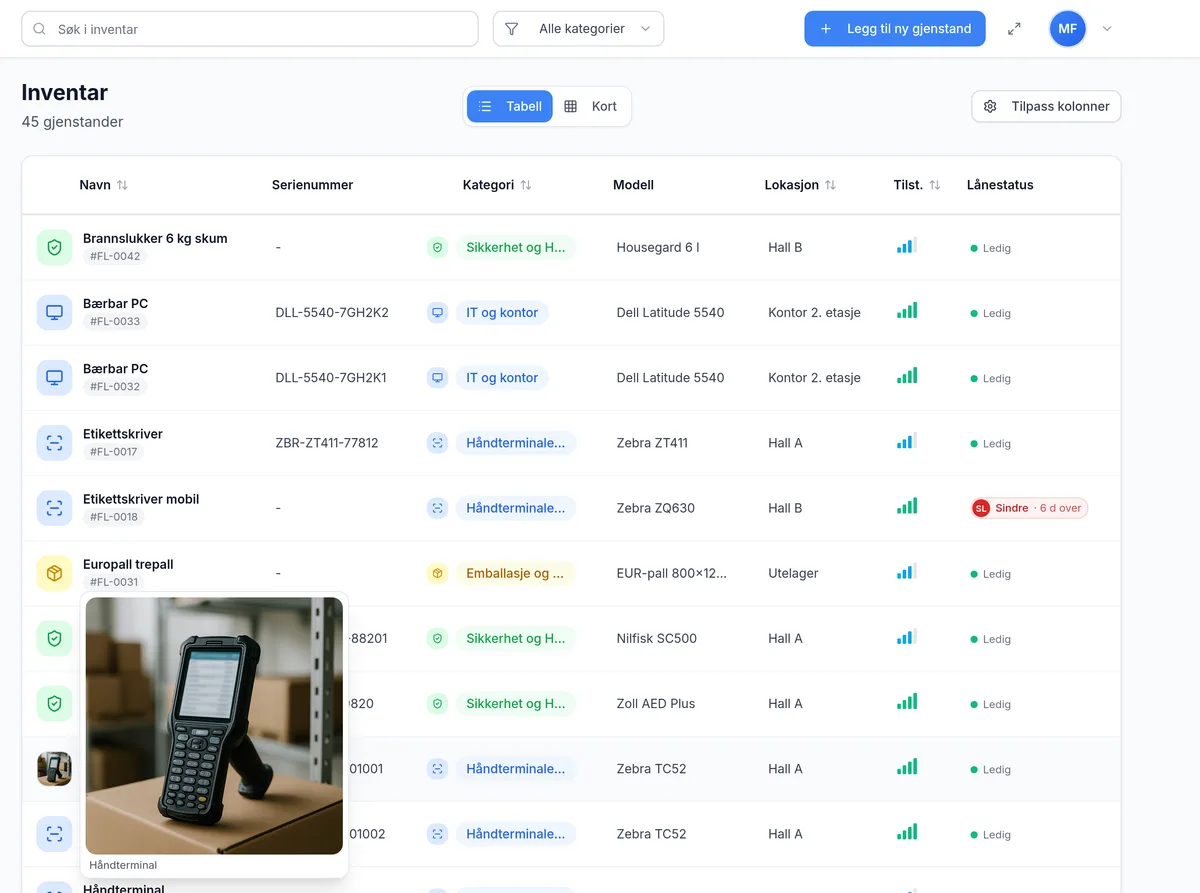Click serial number ZBR-ZT411-77812
Image resolution: width=1200 pixels, height=893 pixels.
327,443
